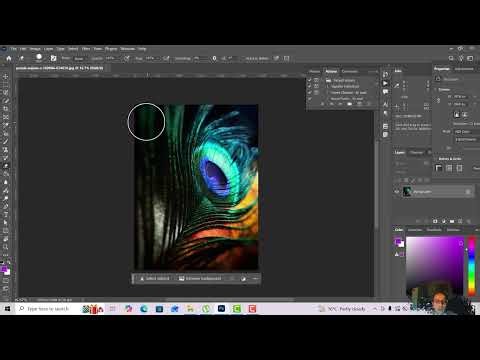Select the Crop tool
Viewport: 480px width, 360px height.
click(6, 109)
